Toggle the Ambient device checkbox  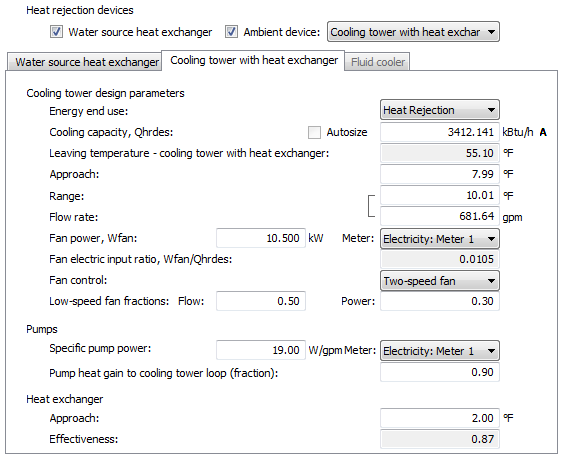(231, 32)
